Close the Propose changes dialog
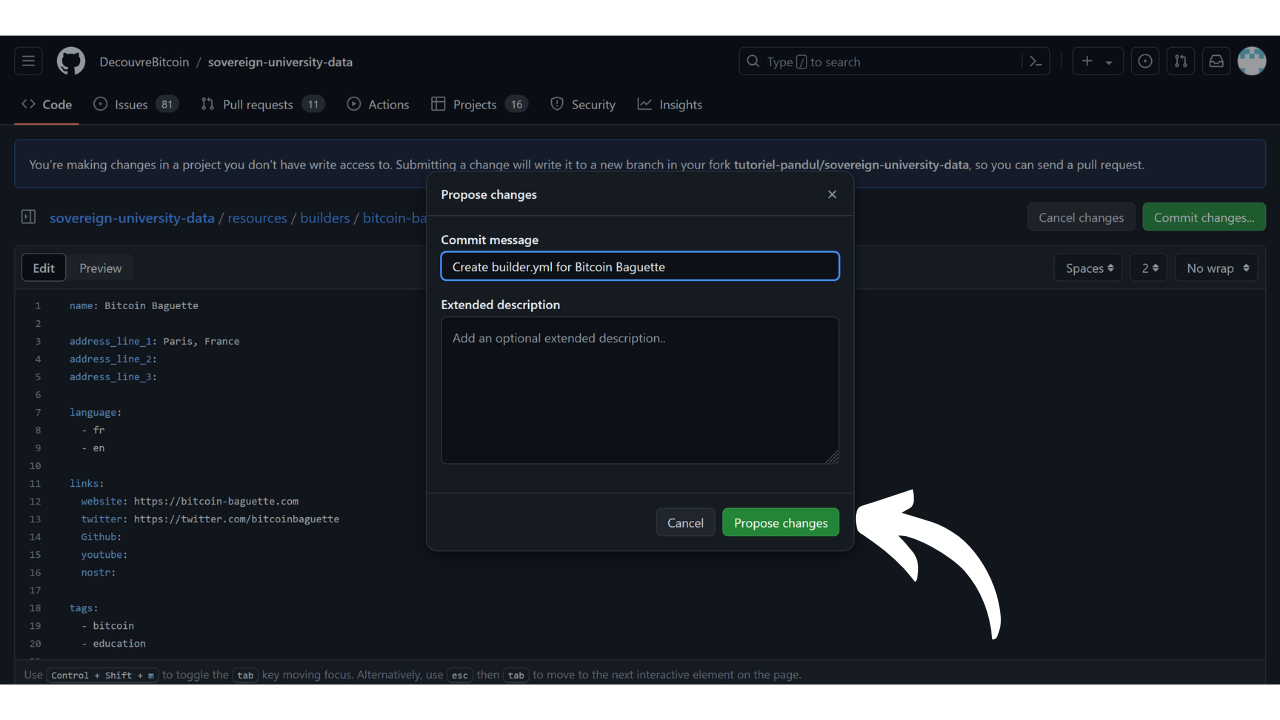Image resolution: width=1280 pixels, height=720 pixels. [832, 194]
